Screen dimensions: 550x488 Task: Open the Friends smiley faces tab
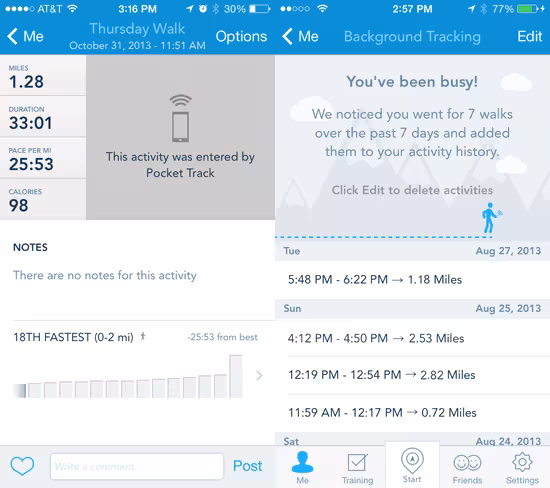467,469
